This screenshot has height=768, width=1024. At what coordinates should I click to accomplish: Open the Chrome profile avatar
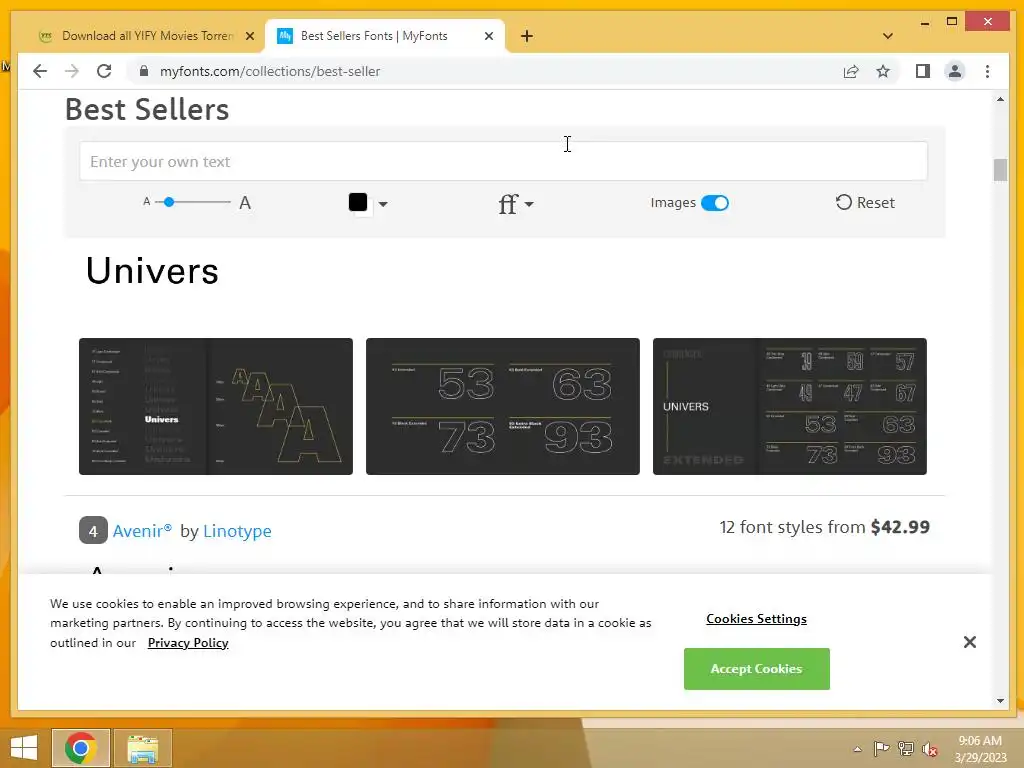[955, 71]
